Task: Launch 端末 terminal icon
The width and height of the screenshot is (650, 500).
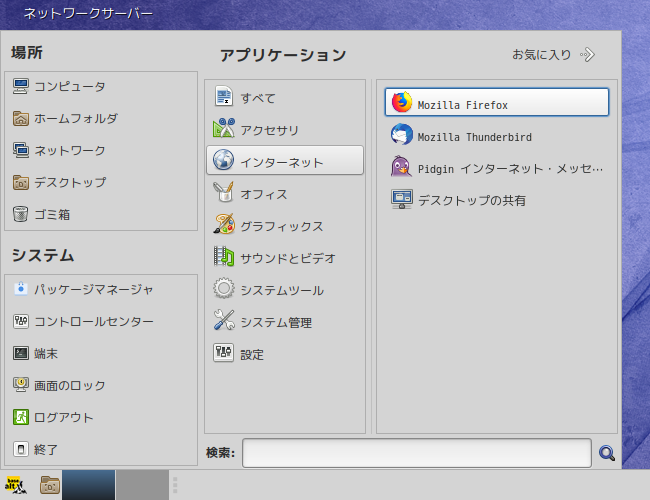Action: [21, 353]
